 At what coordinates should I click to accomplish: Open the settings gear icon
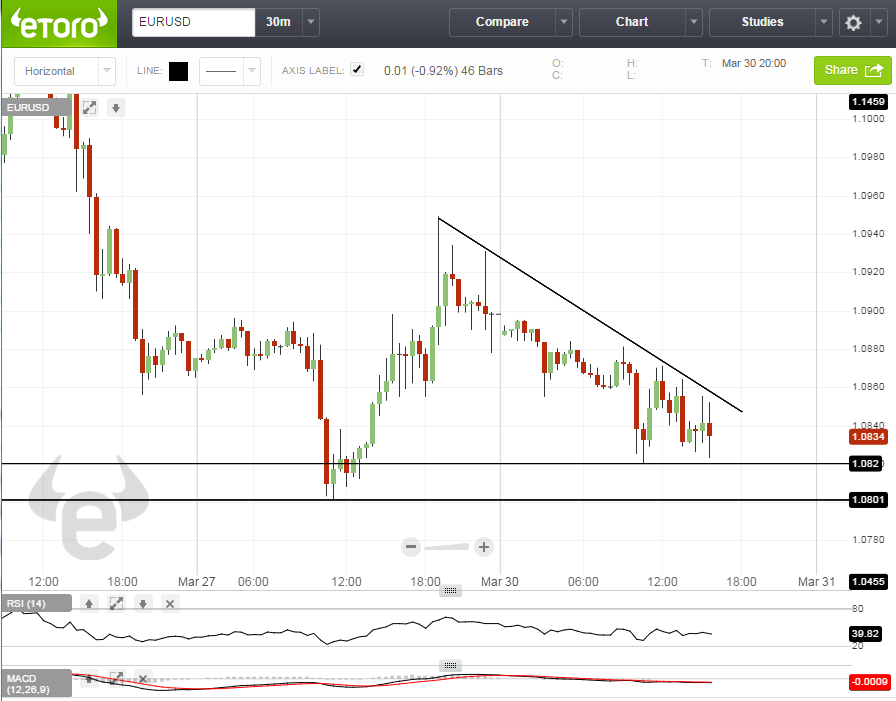853,23
